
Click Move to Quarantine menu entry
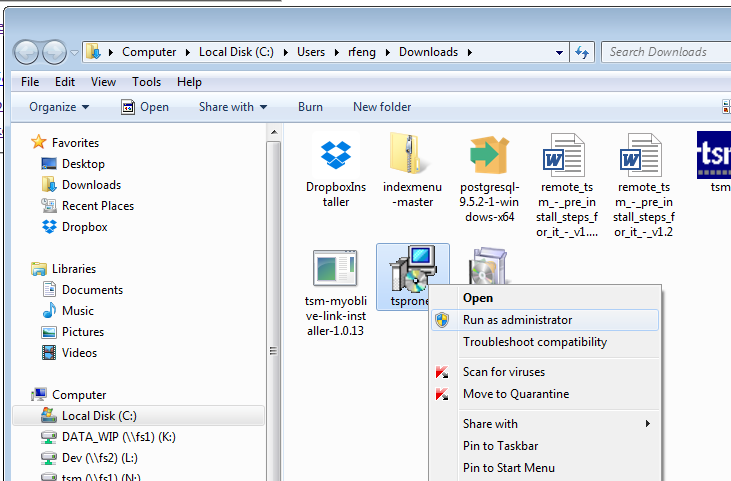515,394
